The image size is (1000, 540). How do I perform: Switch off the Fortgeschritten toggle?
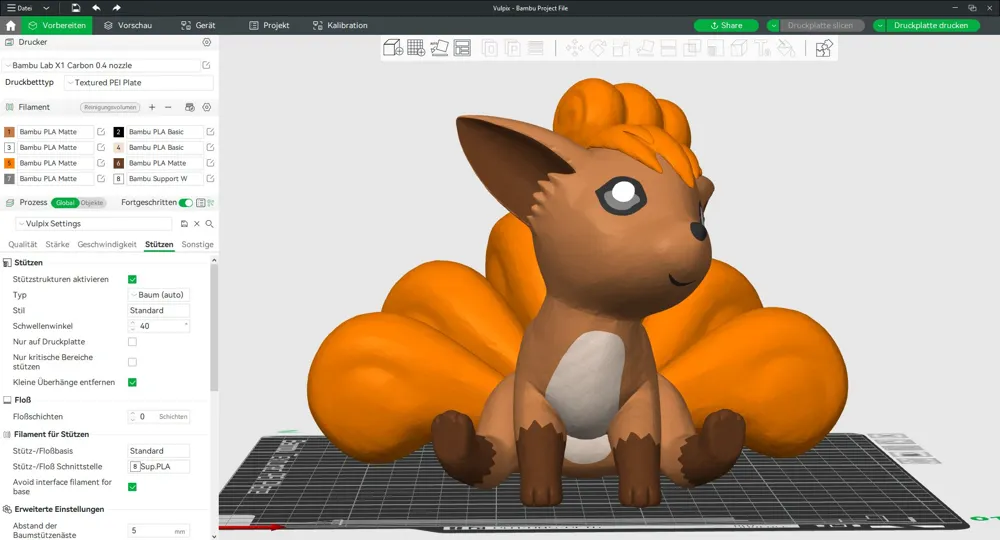pyautogui.click(x=186, y=203)
